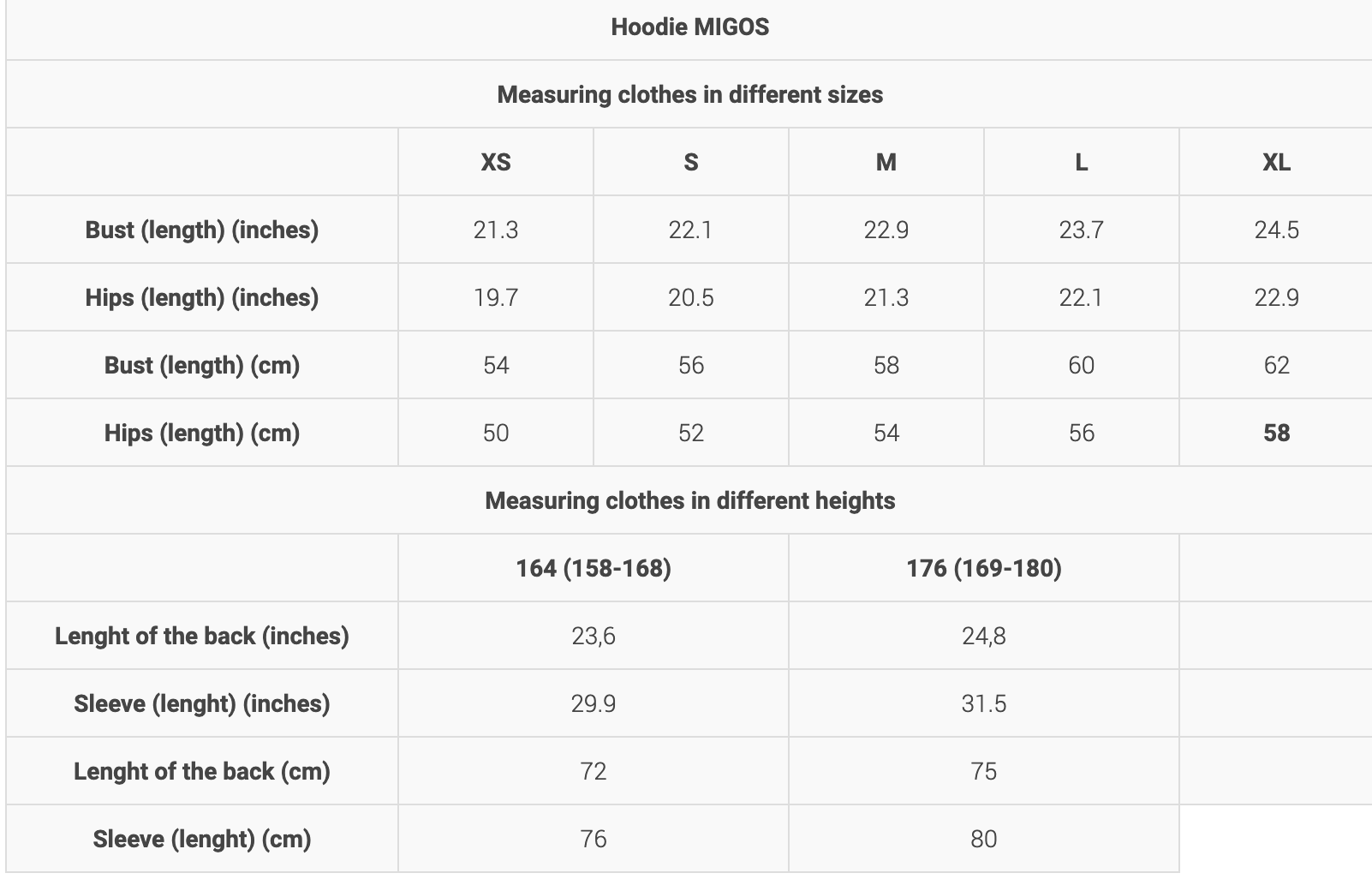Click the 176 (169-180) height header

(x=984, y=568)
